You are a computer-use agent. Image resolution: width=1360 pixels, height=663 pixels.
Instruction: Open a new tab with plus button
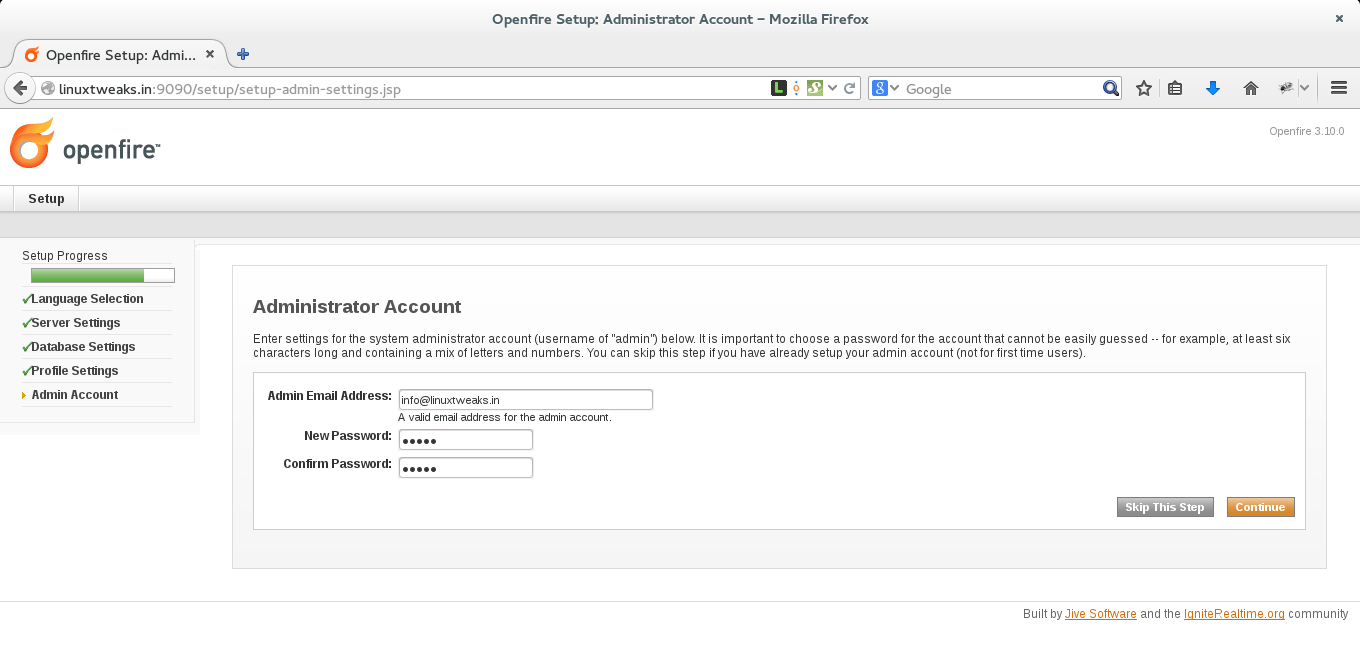pos(243,54)
